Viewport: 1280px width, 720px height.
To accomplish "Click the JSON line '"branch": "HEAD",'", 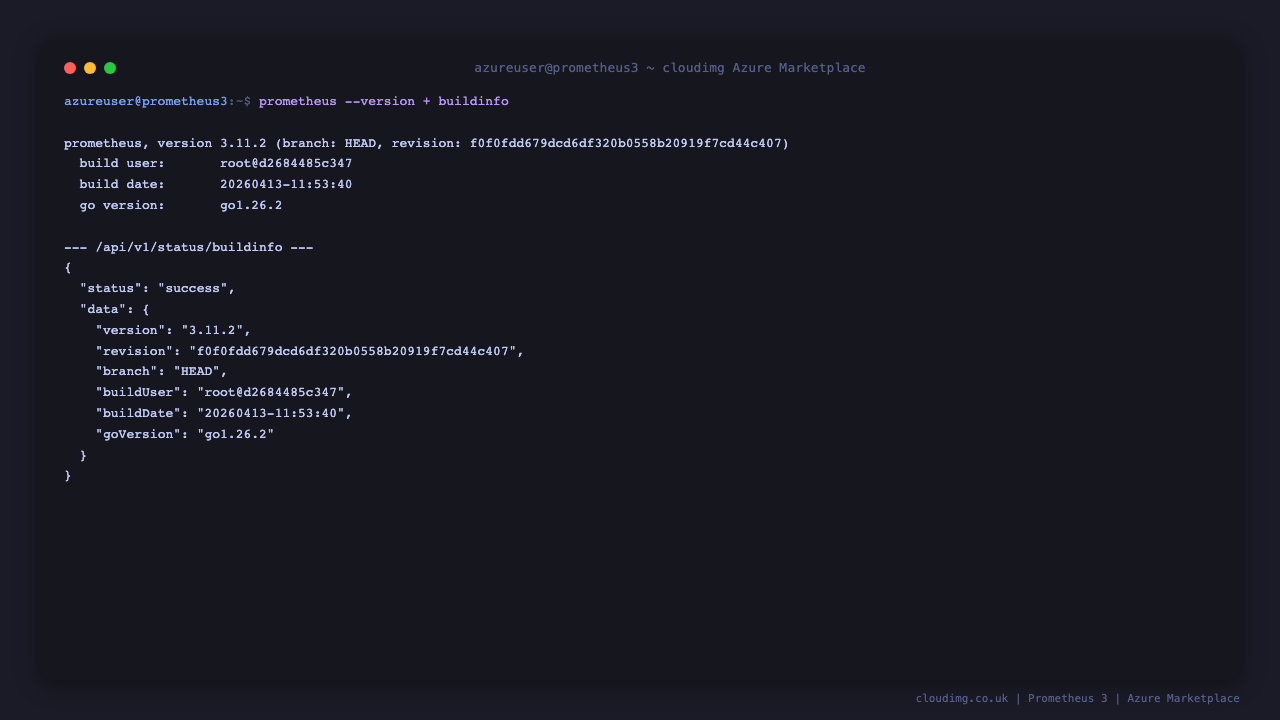I will click(162, 372).
